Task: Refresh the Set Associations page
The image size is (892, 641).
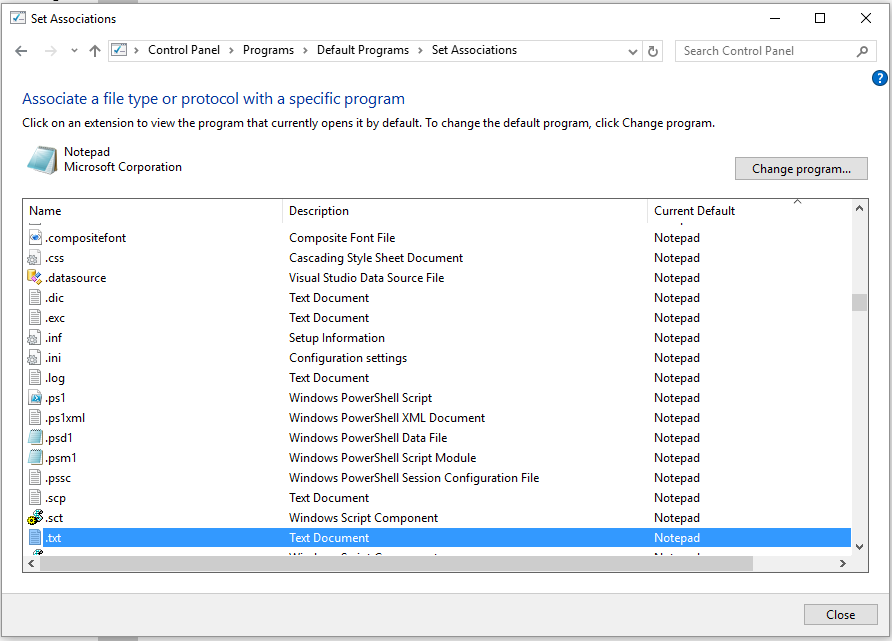Action: click(x=654, y=51)
